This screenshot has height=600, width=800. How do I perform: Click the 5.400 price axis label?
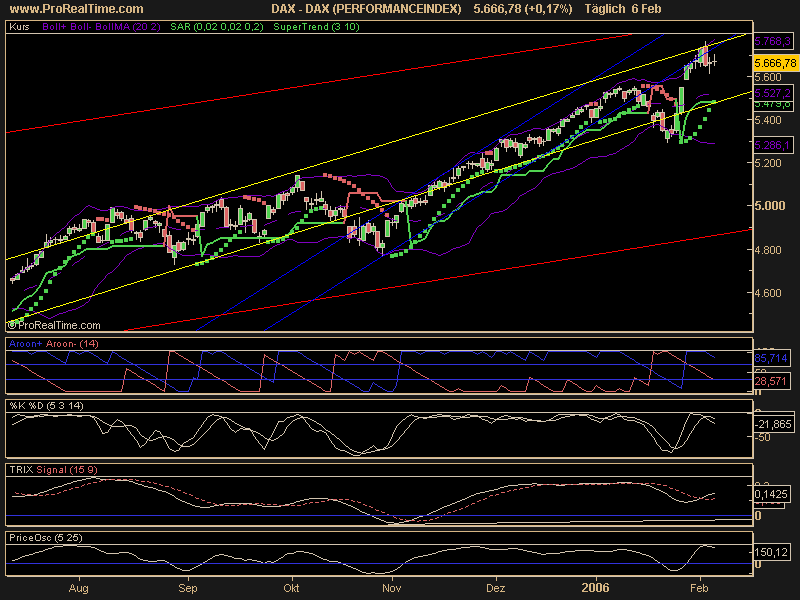pos(768,120)
